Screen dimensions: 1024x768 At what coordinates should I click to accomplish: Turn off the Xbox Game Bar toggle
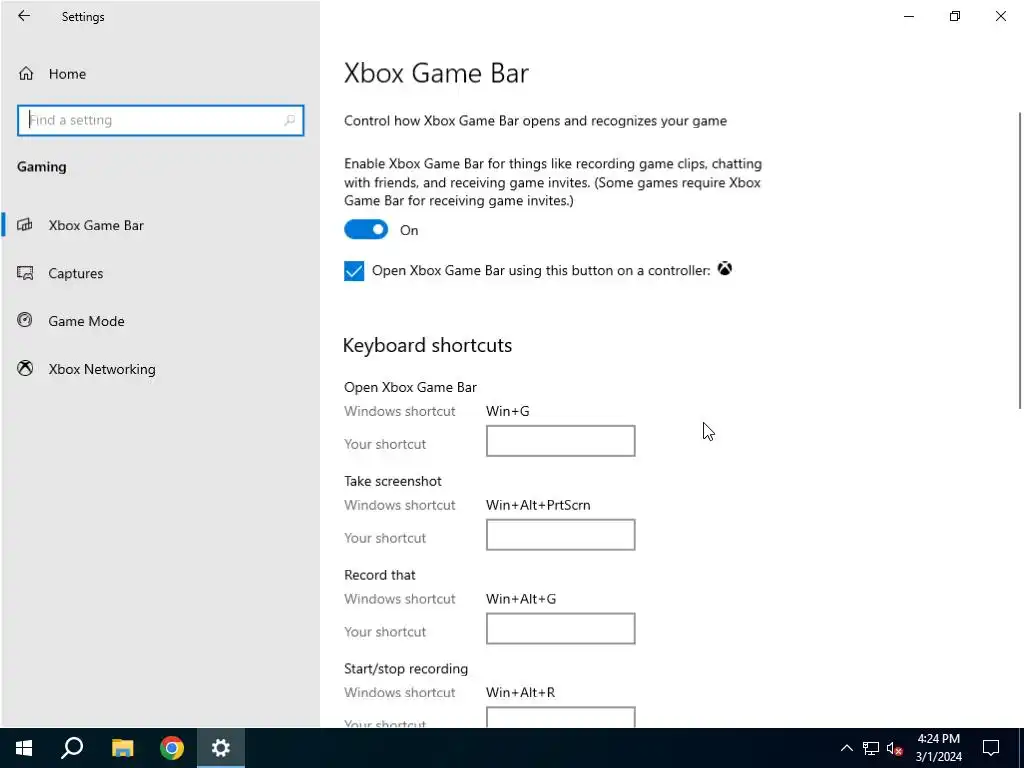point(366,229)
